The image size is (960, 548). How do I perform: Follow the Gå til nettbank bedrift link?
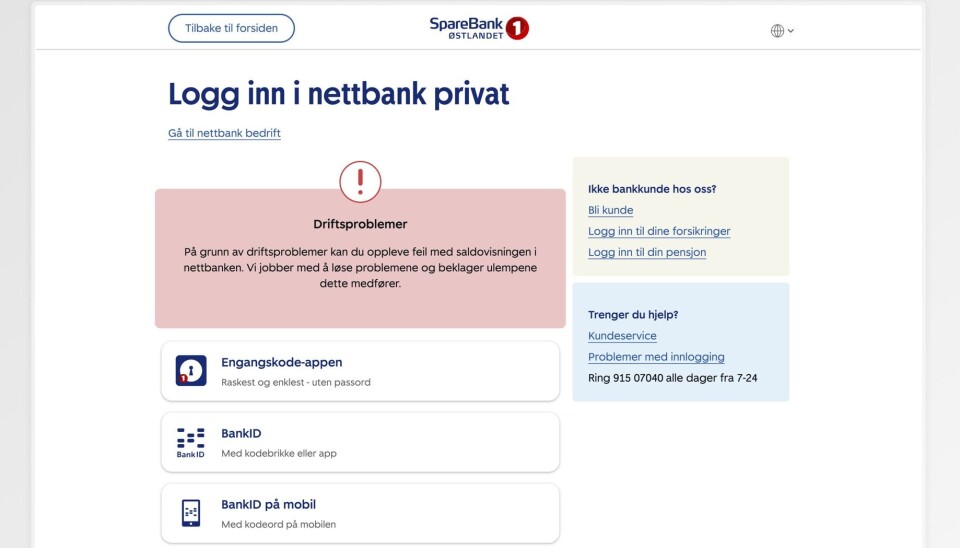coord(224,133)
